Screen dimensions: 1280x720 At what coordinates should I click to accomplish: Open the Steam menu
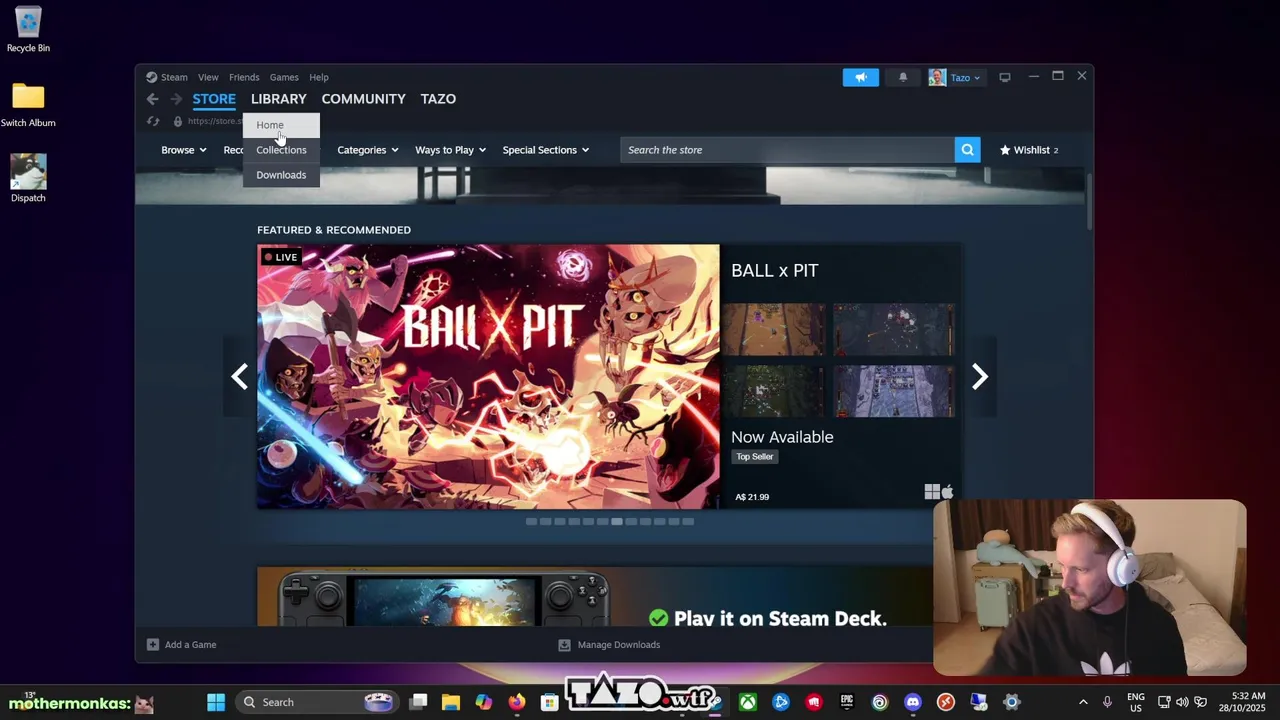pos(174,77)
